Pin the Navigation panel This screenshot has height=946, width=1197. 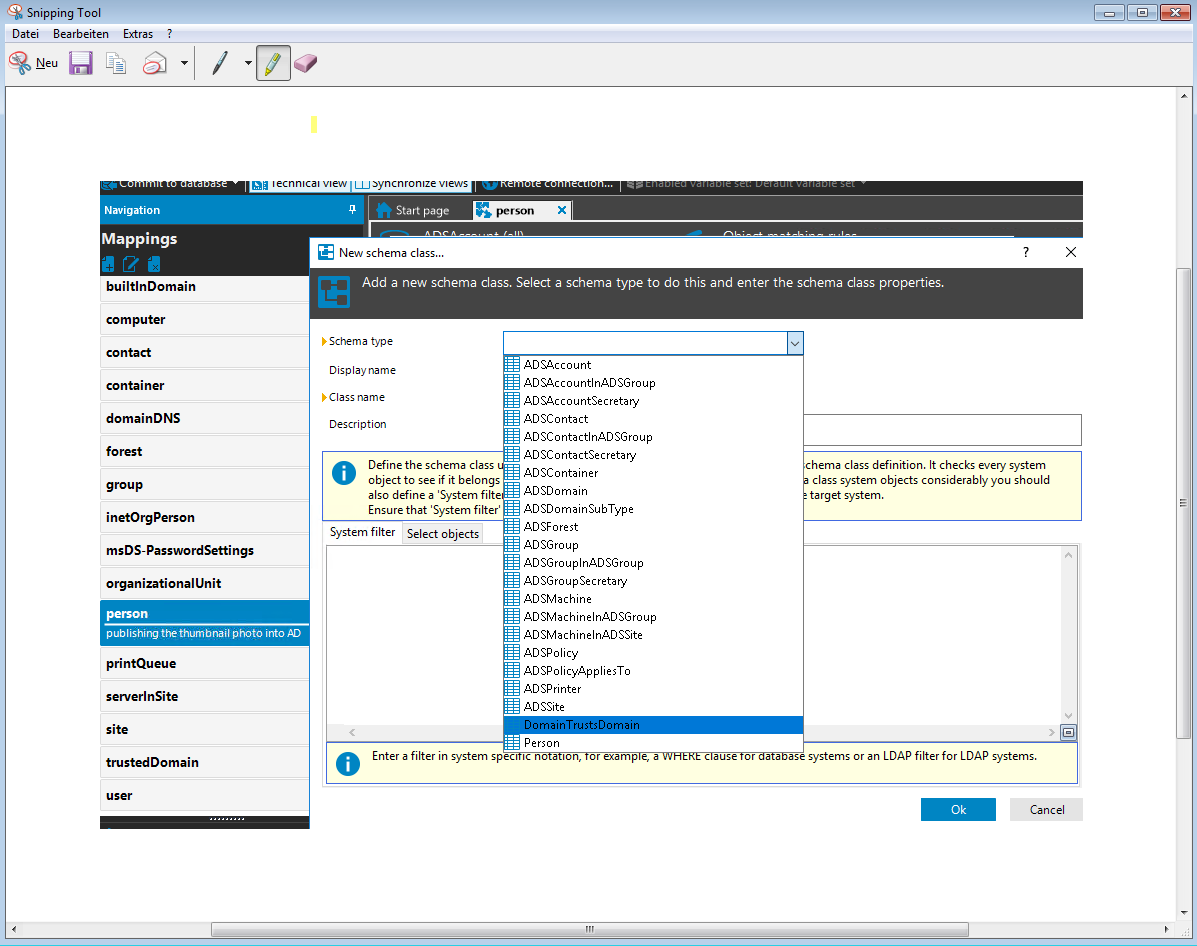pos(352,209)
